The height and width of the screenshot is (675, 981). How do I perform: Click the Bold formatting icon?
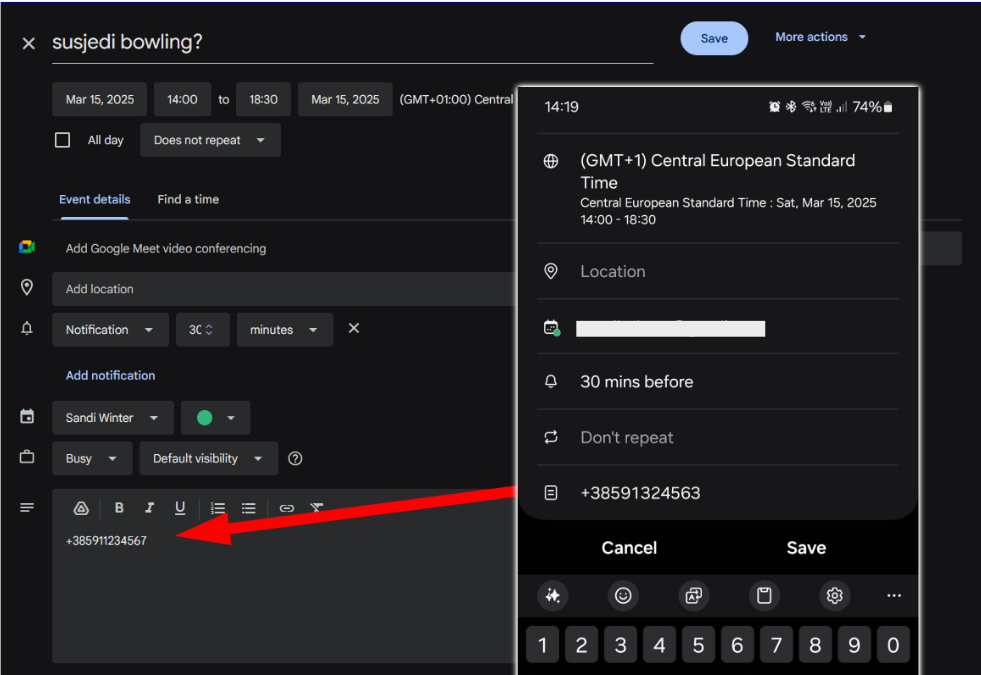click(x=119, y=508)
